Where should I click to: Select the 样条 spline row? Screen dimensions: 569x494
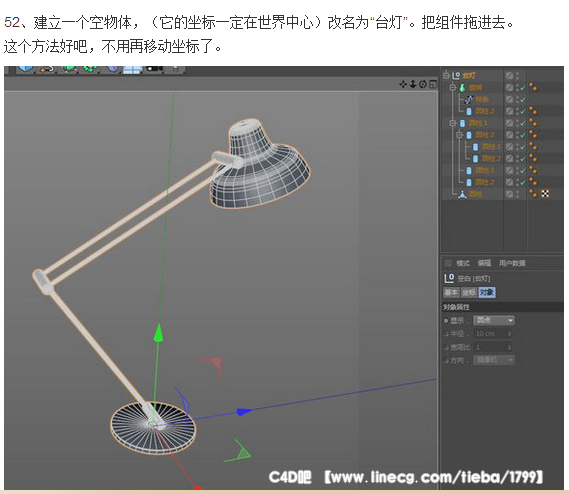tap(482, 99)
